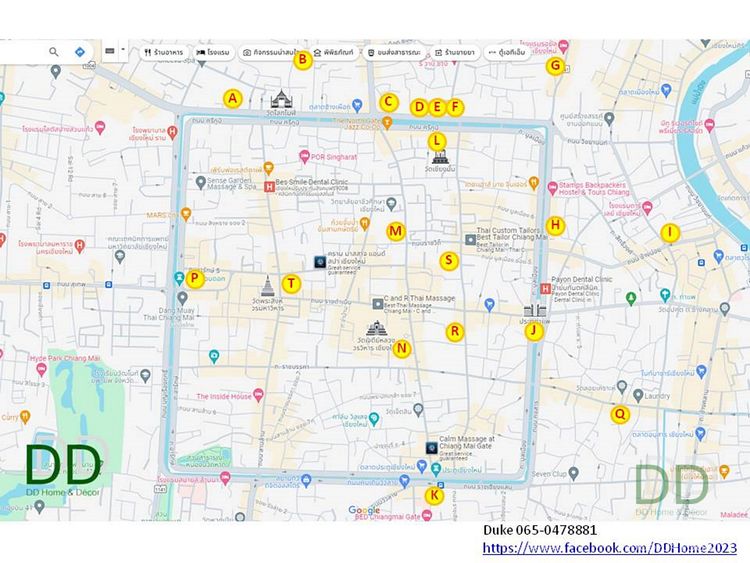Open the ขนส่งสาธารณะ (transit) filter chip
Image resolution: width=750 pixels, height=563 pixels.
[392, 51]
